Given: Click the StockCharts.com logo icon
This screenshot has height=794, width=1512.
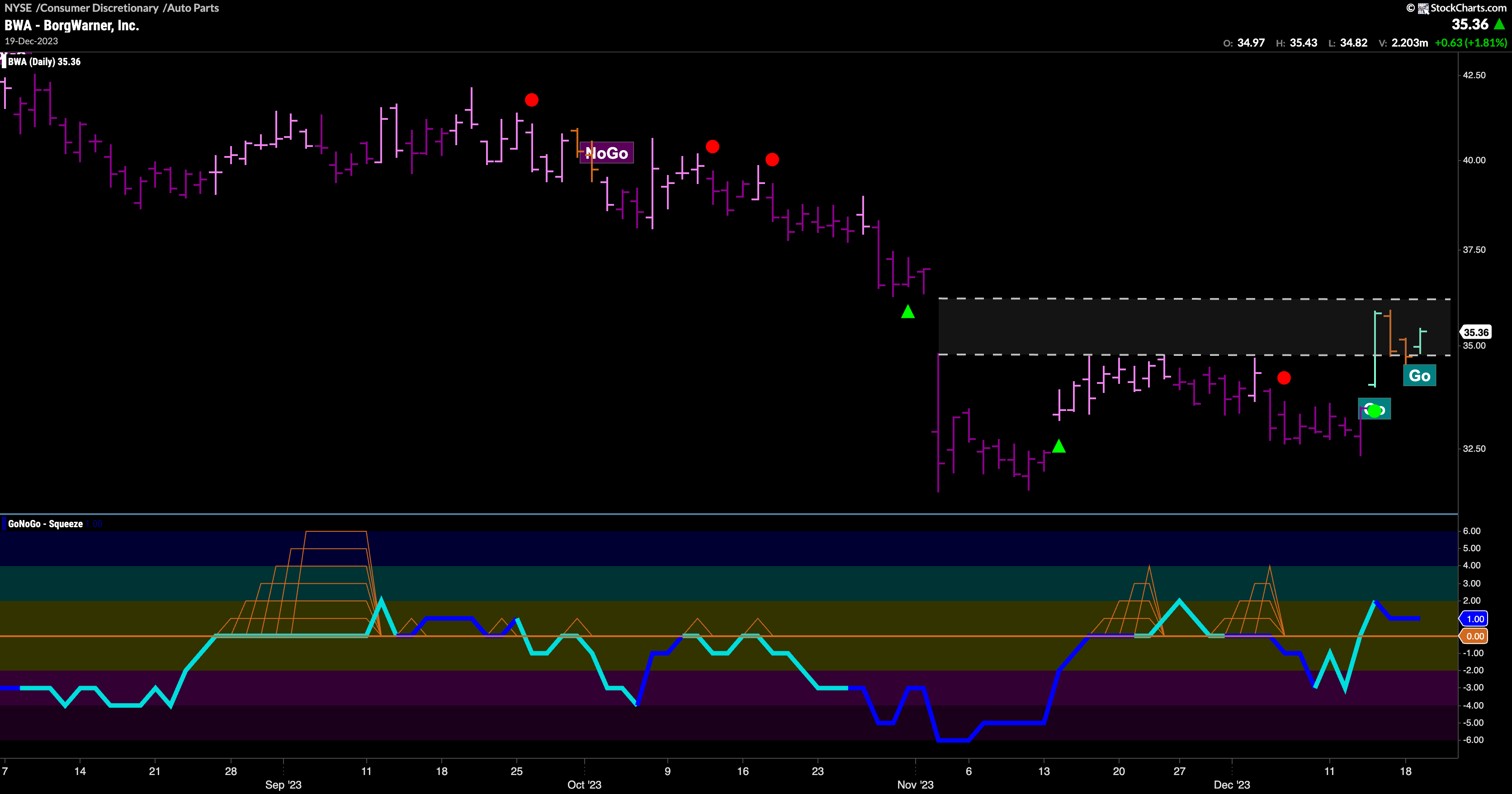Looking at the screenshot, I should tap(1423, 8).
